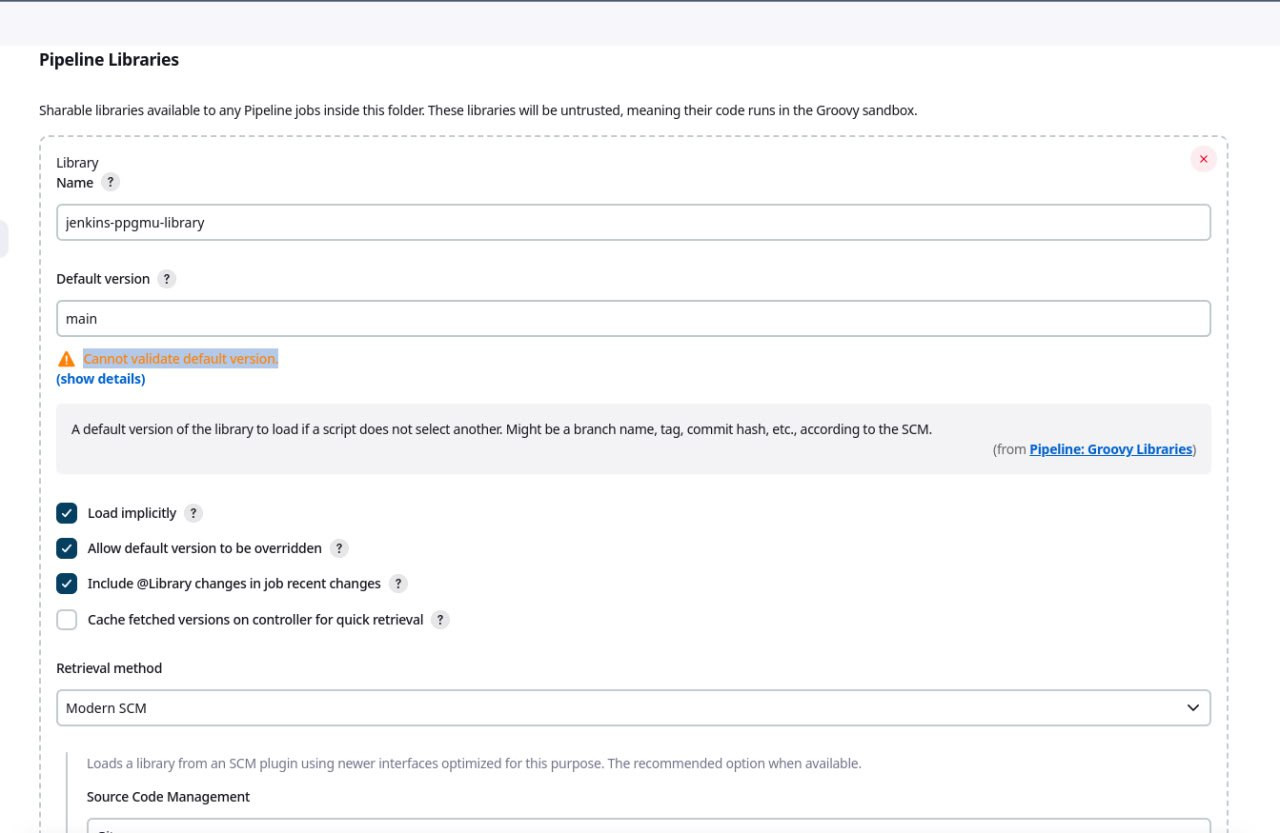Open help for the Name field

coord(111,182)
